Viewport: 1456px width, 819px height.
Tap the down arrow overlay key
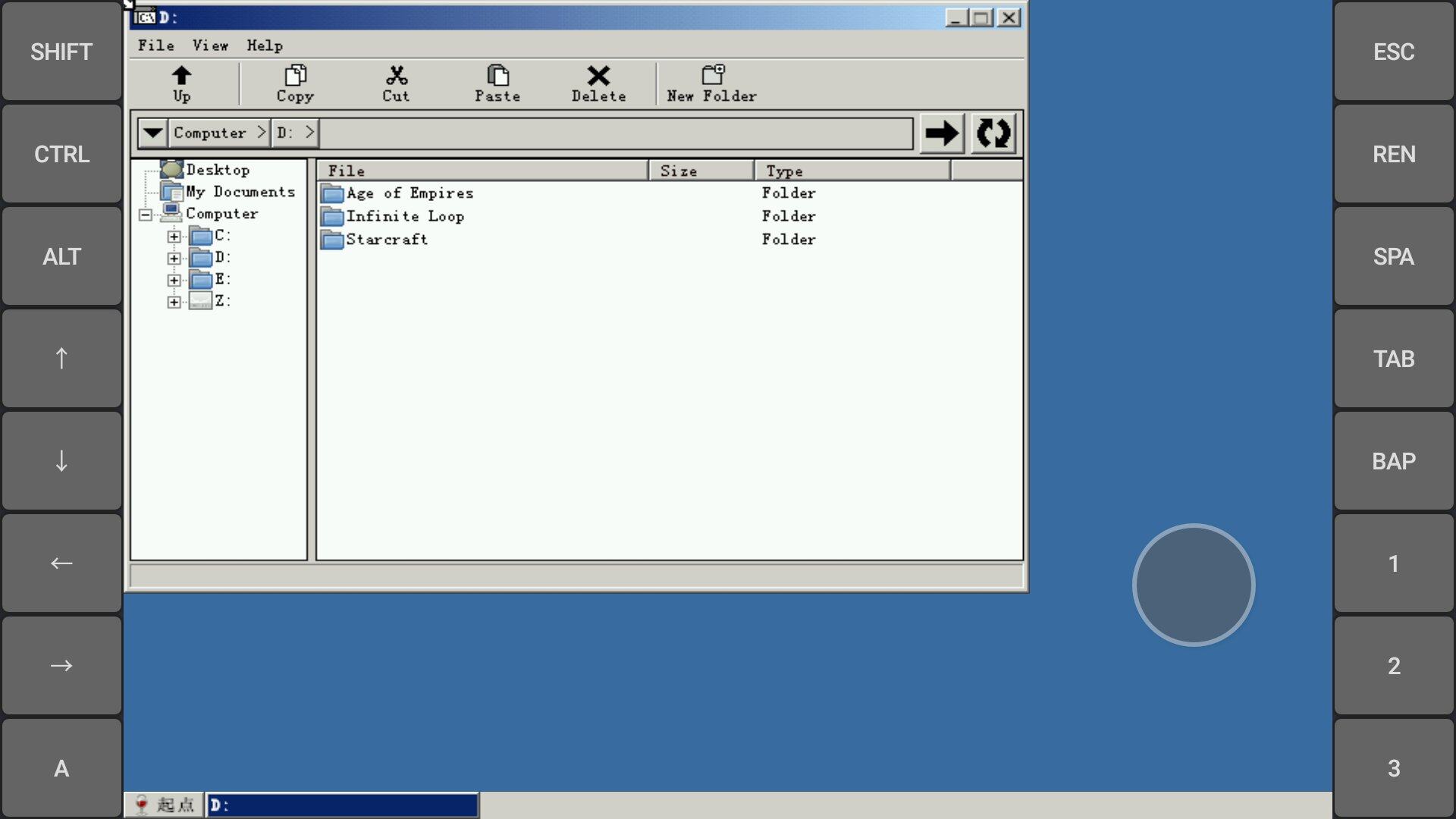(x=61, y=461)
